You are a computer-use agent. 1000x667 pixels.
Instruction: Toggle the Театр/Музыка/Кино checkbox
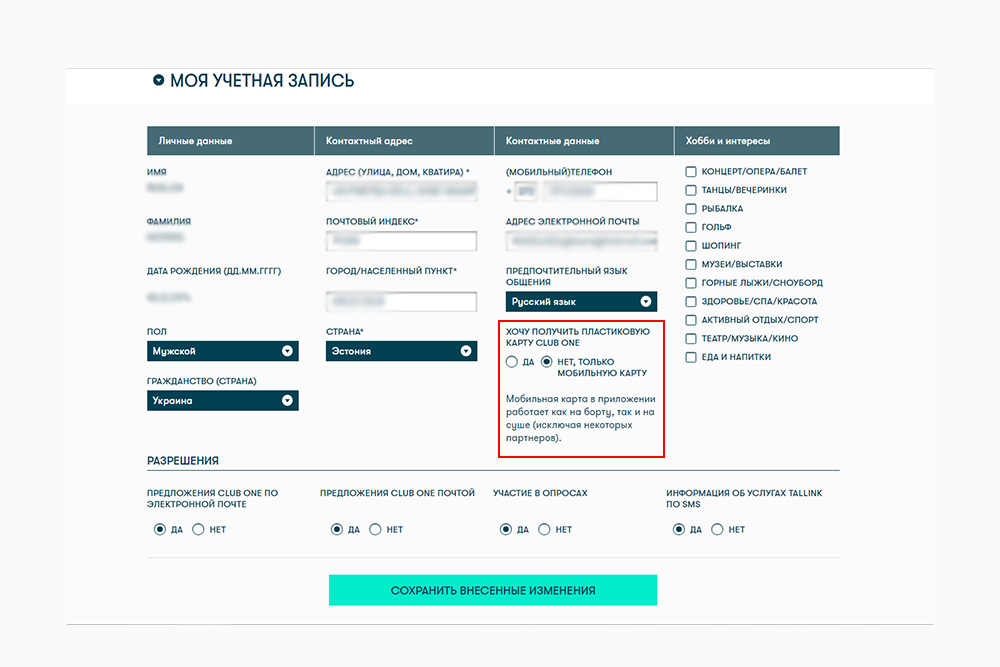point(691,338)
